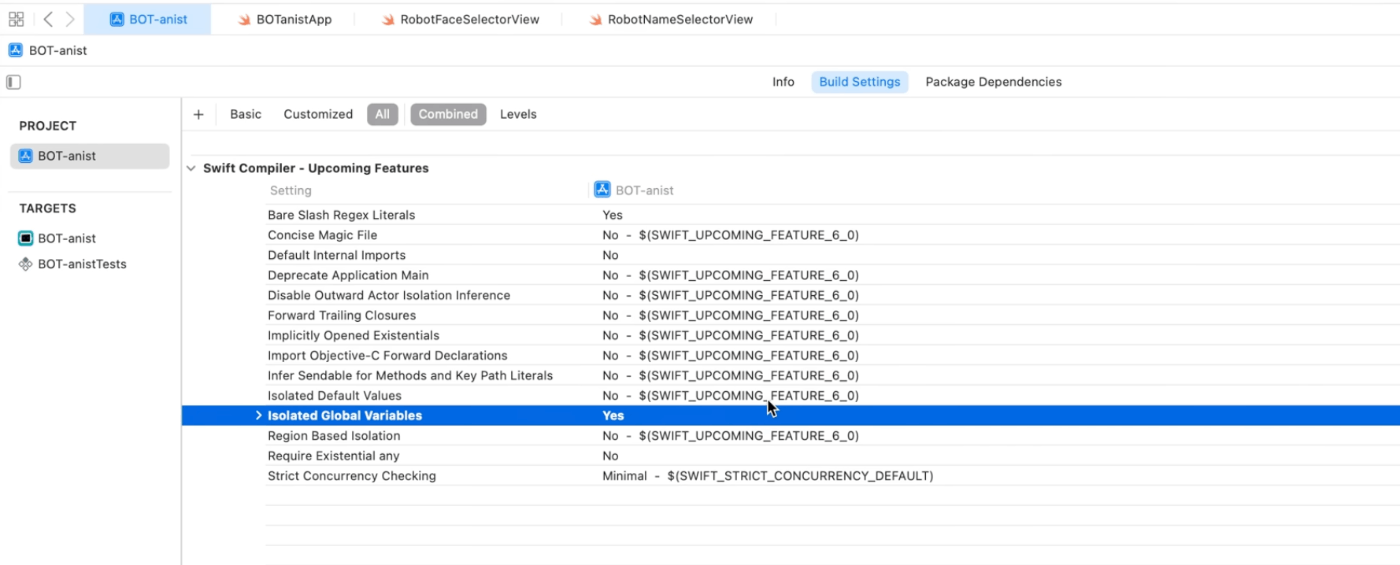This screenshot has width=1400, height=565.
Task: Click the BOT-anist breadcrumb label
Action: point(58,50)
